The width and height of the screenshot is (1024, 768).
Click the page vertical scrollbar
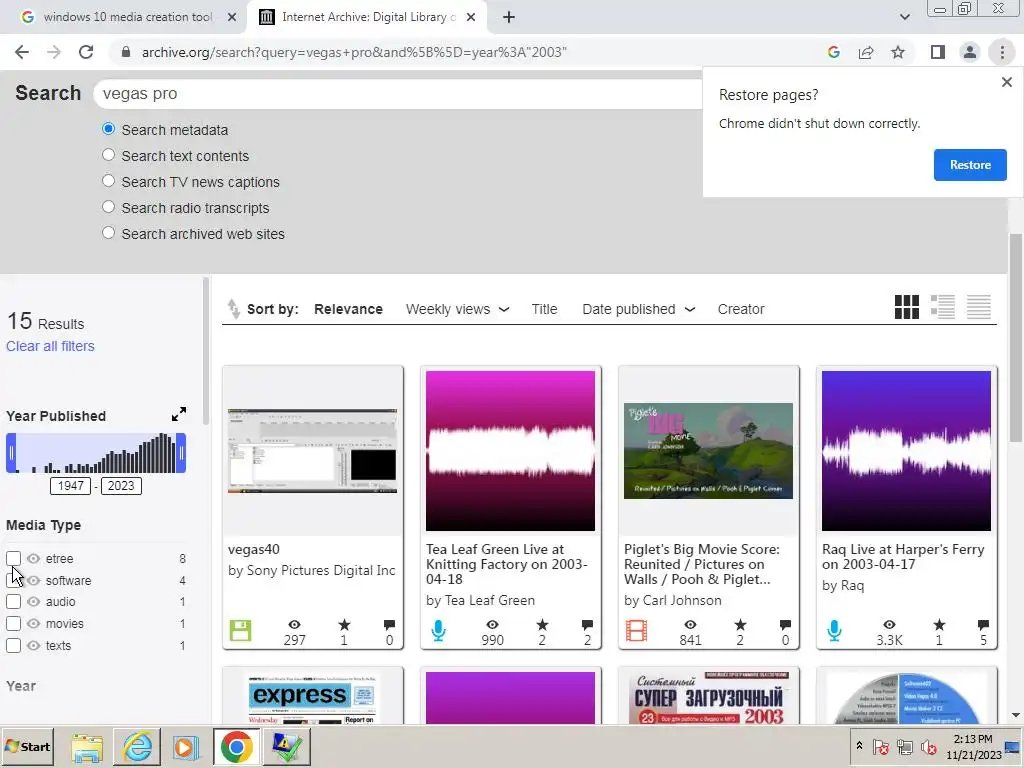(x=1016, y=338)
